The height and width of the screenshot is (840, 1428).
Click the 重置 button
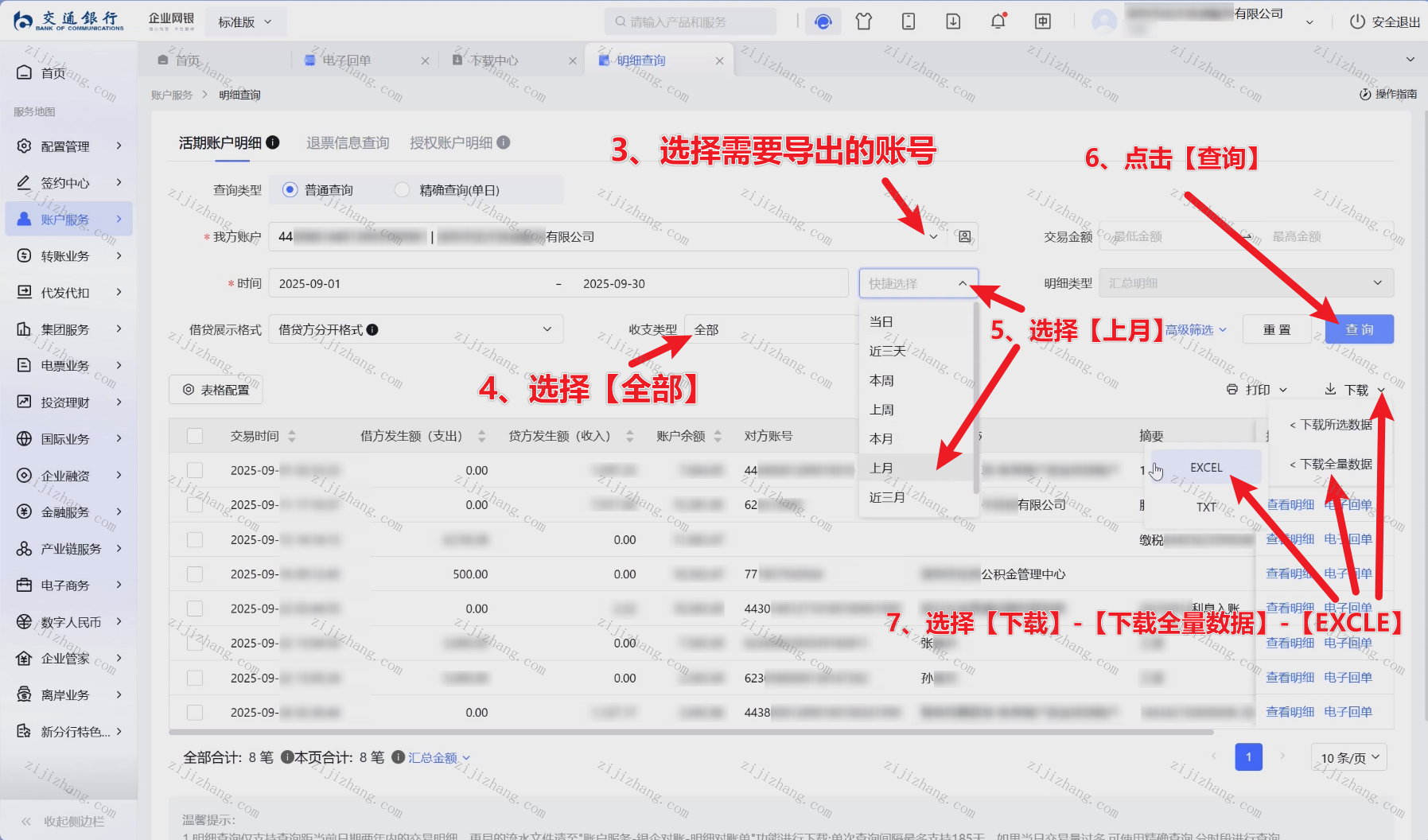(x=1277, y=329)
